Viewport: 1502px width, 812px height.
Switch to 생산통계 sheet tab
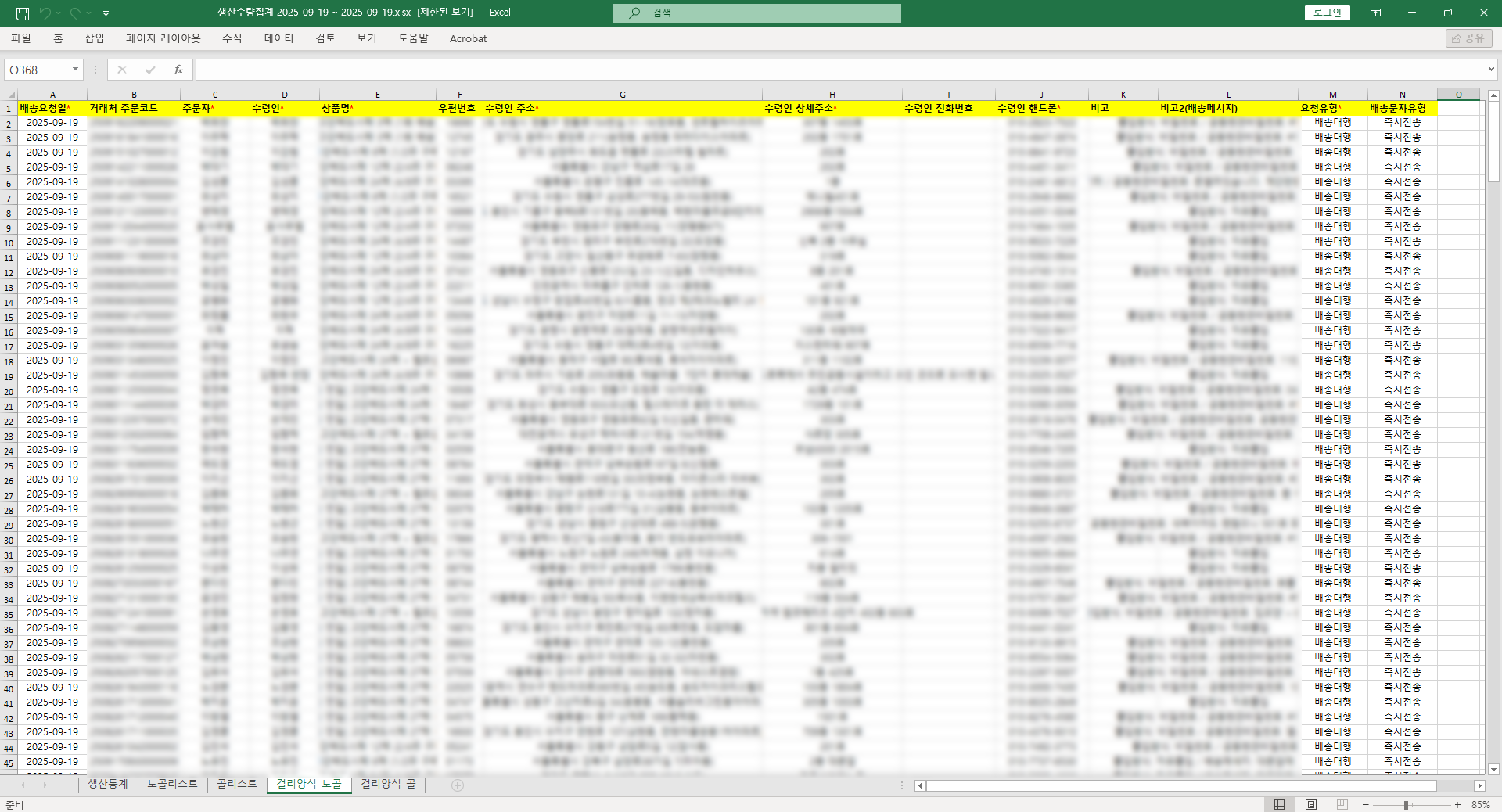(x=107, y=784)
